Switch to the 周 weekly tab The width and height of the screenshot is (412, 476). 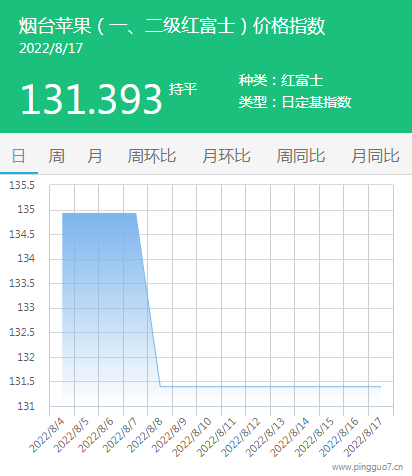pyautogui.click(x=57, y=156)
